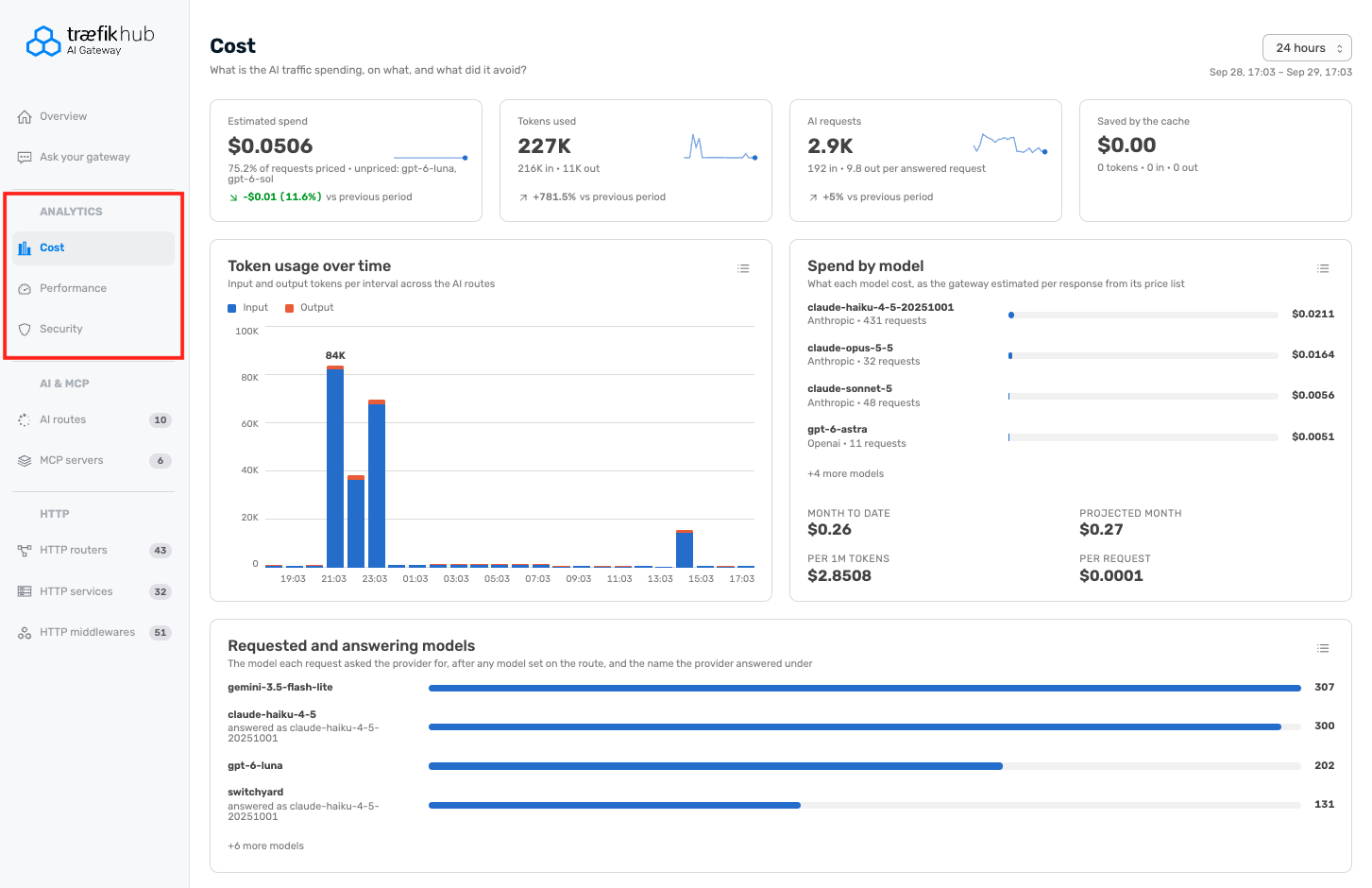
Task: Click the Security shield icon
Action: [25, 330]
